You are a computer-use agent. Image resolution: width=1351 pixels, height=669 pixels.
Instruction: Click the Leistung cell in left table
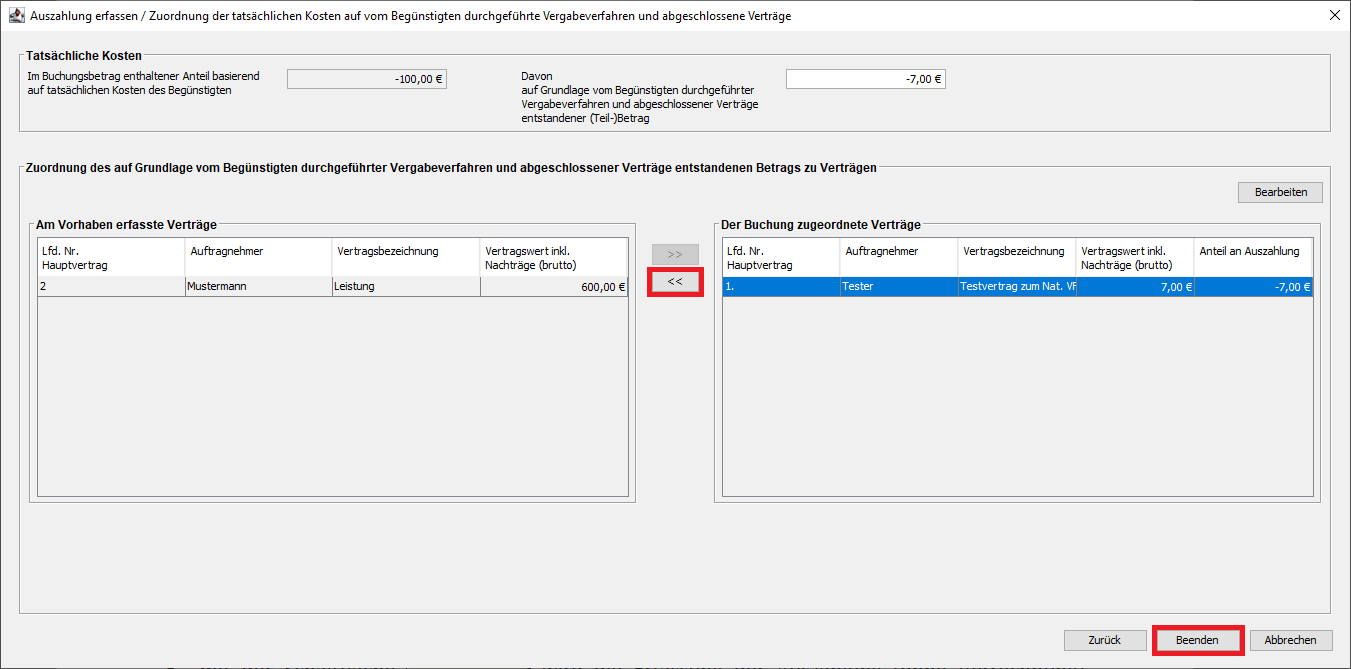click(x=405, y=287)
